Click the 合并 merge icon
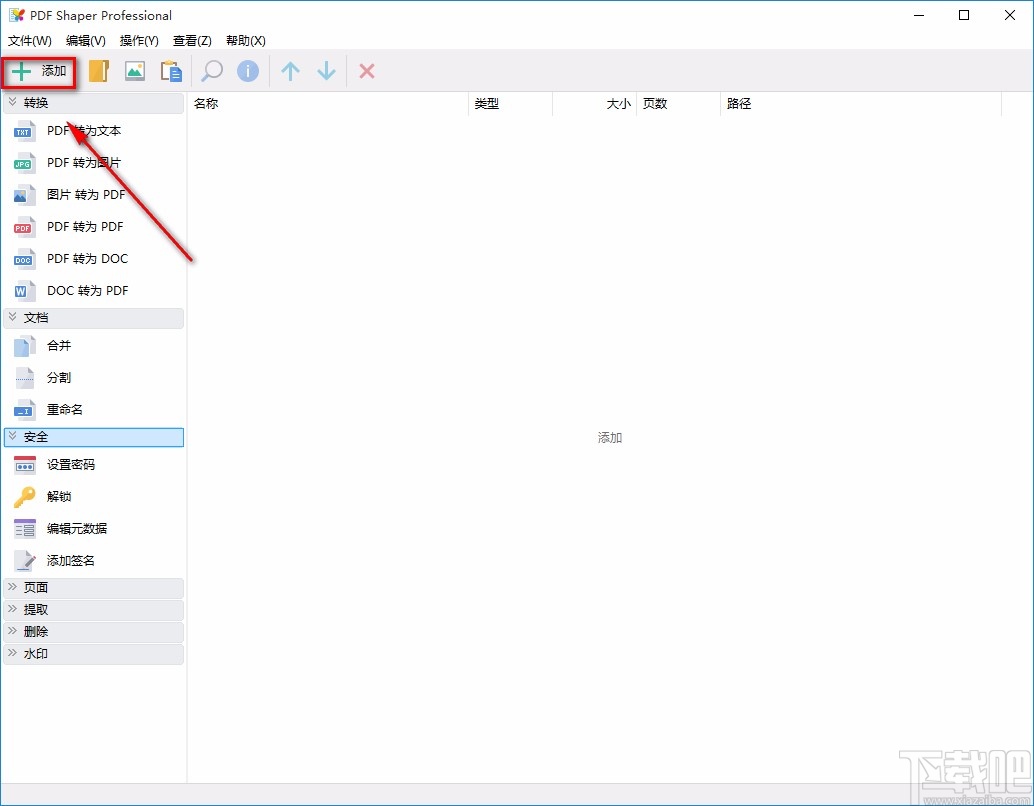1034x806 pixels. (x=24, y=346)
